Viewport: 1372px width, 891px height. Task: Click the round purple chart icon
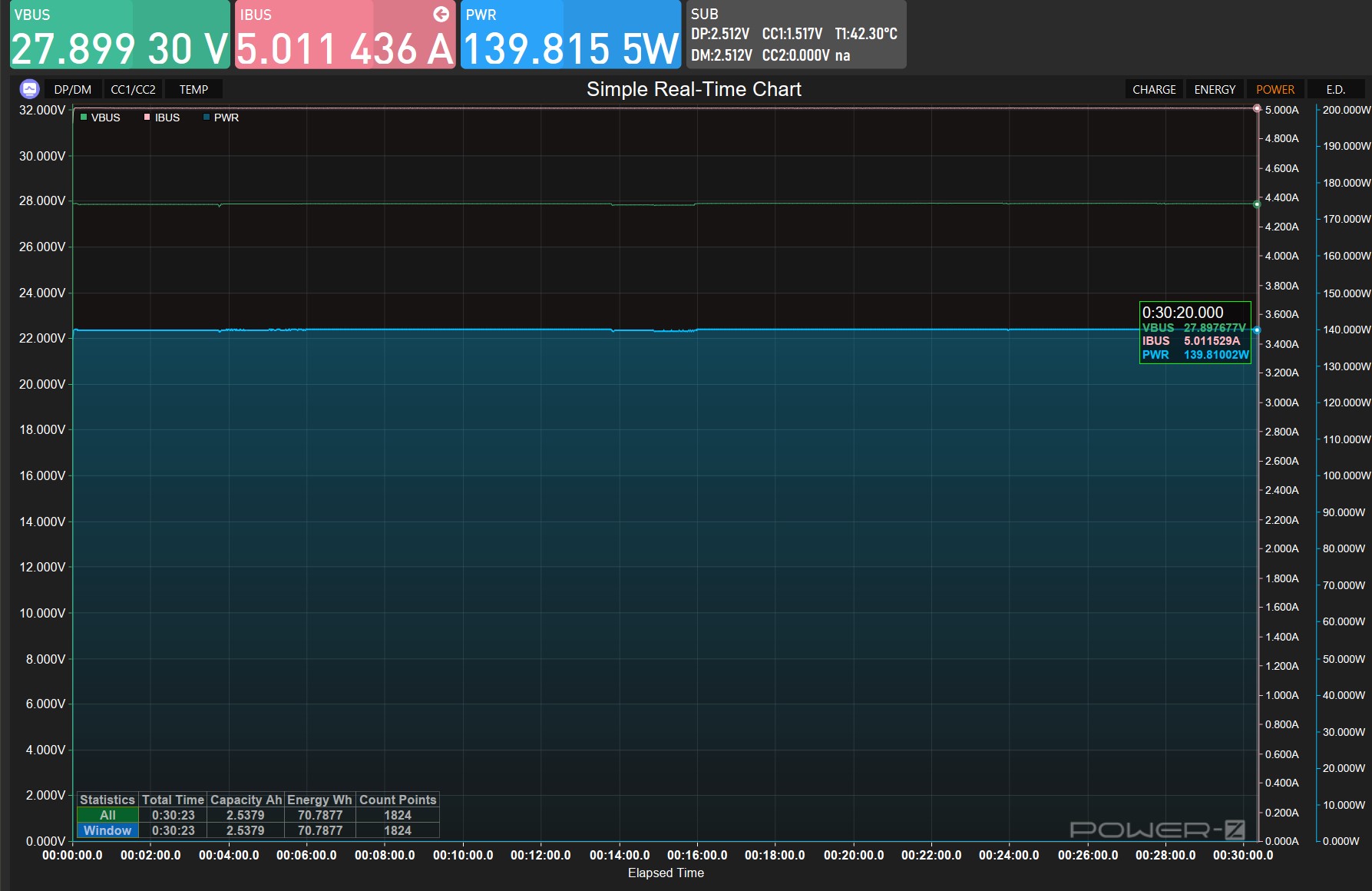coord(29,89)
